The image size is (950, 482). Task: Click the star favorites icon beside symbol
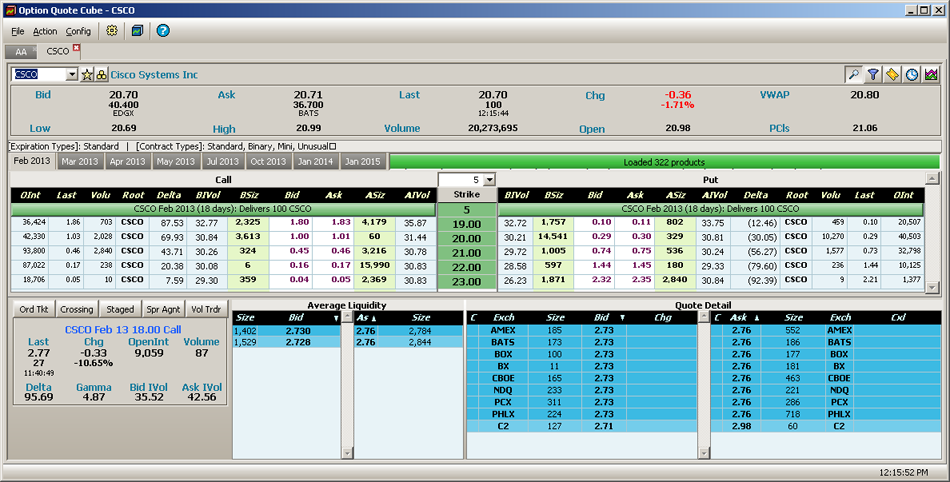pos(87,75)
